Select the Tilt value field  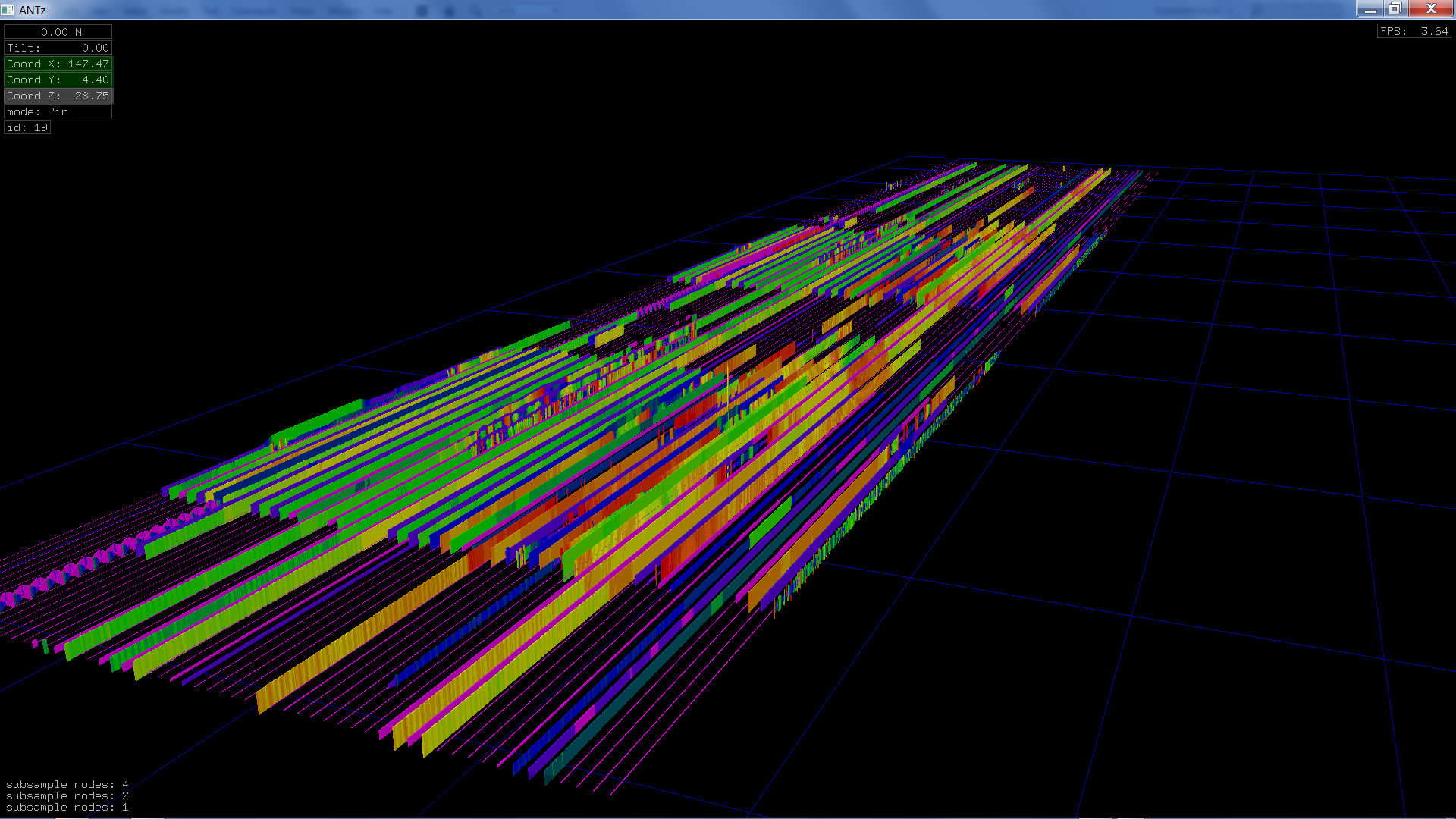tap(58, 48)
